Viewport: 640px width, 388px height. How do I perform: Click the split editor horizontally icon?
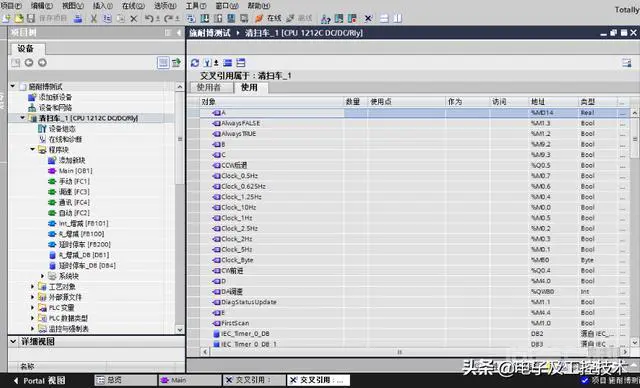(x=384, y=18)
